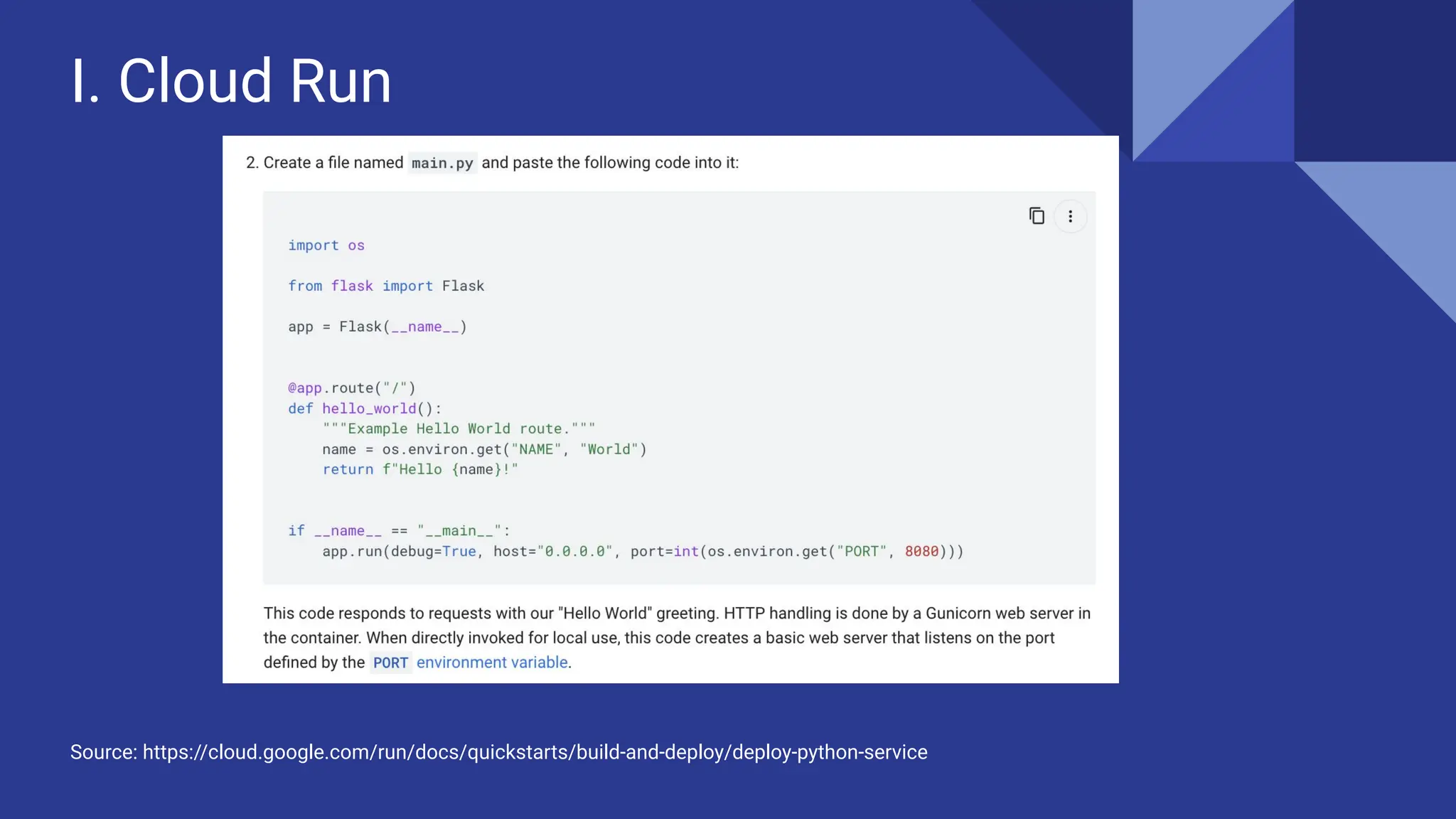Click the 'import os' code line
1456x819 pixels.
(326, 245)
